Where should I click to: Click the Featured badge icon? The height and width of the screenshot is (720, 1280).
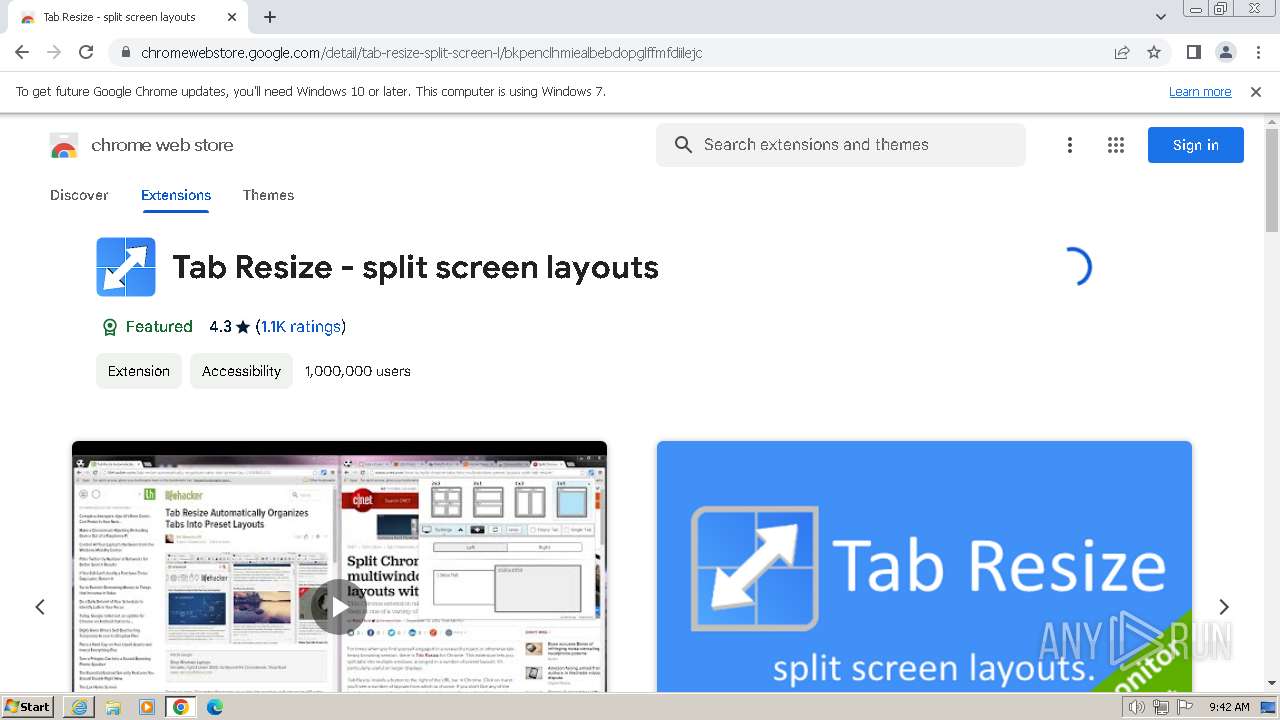point(110,327)
